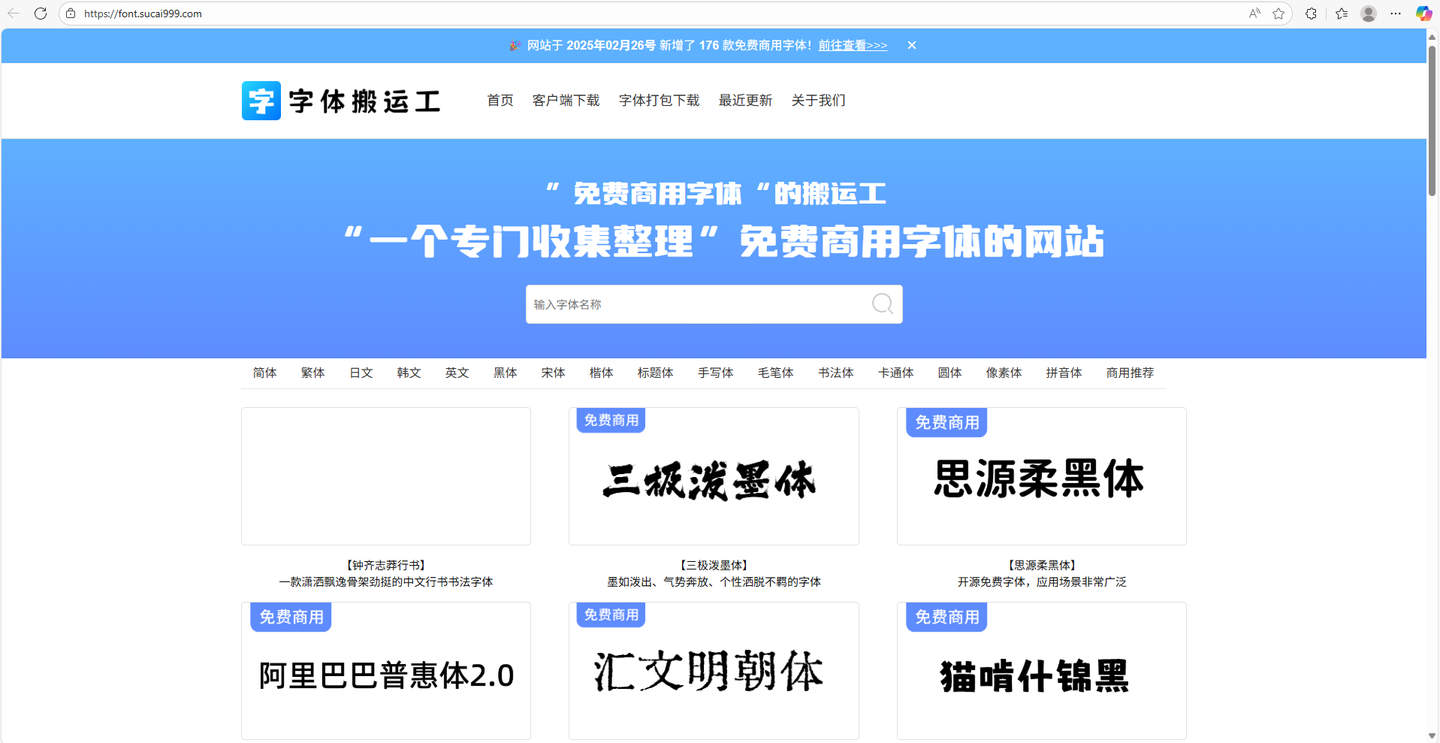Viewport: 1440px width, 743px height.
Task: View site information lock icon
Action: click(71, 14)
